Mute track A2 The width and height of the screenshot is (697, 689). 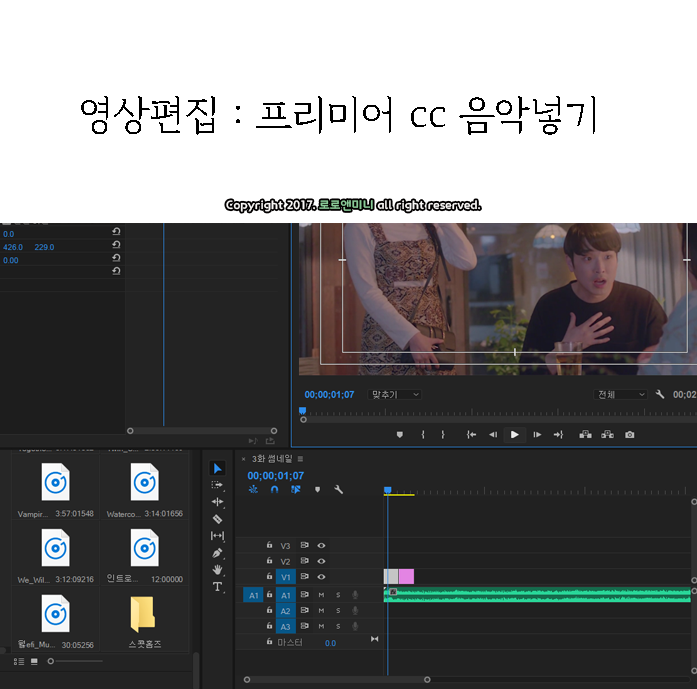pyautogui.click(x=321, y=610)
